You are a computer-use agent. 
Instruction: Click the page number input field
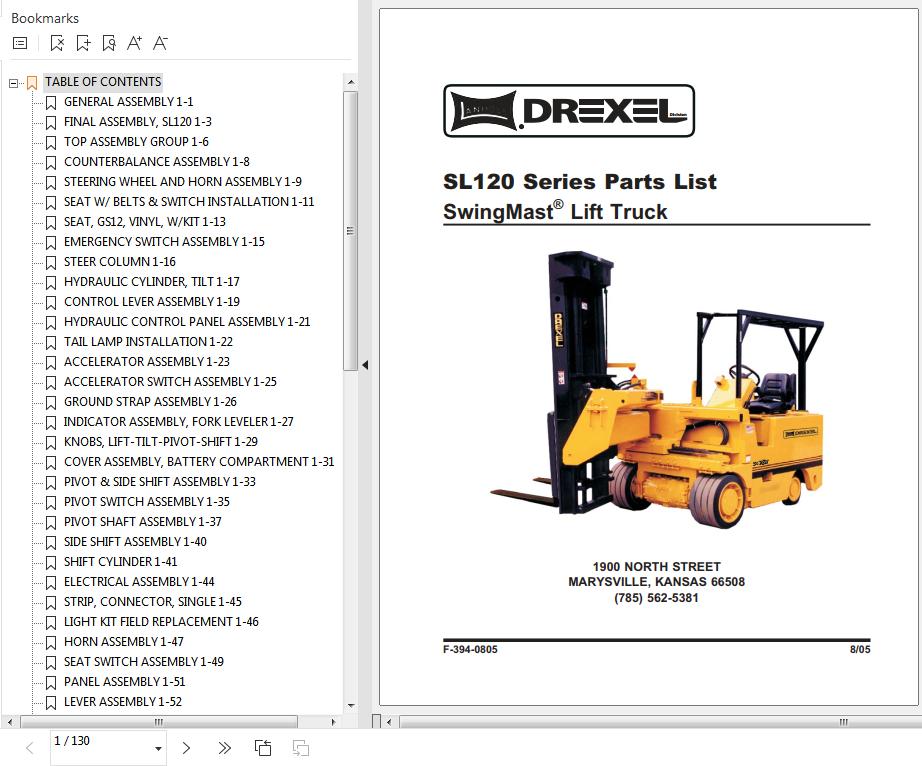(98, 742)
